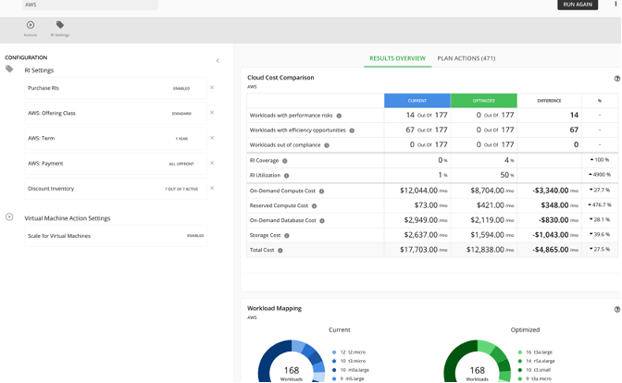The image size is (622, 383).
Task: Remove the AWS: Payment setting
Action: [x=212, y=163]
